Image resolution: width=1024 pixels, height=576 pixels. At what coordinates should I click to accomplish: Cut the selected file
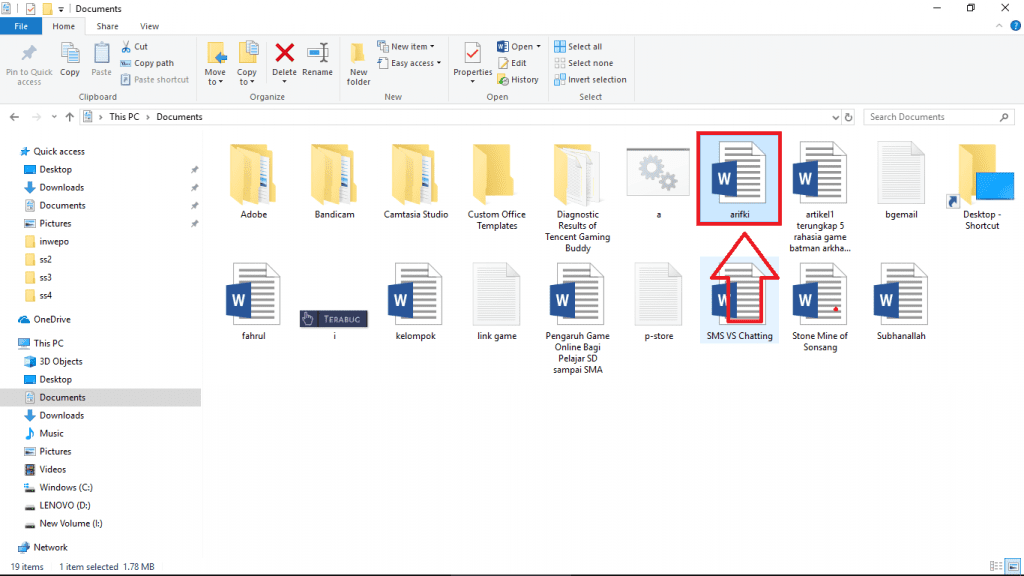click(135, 46)
